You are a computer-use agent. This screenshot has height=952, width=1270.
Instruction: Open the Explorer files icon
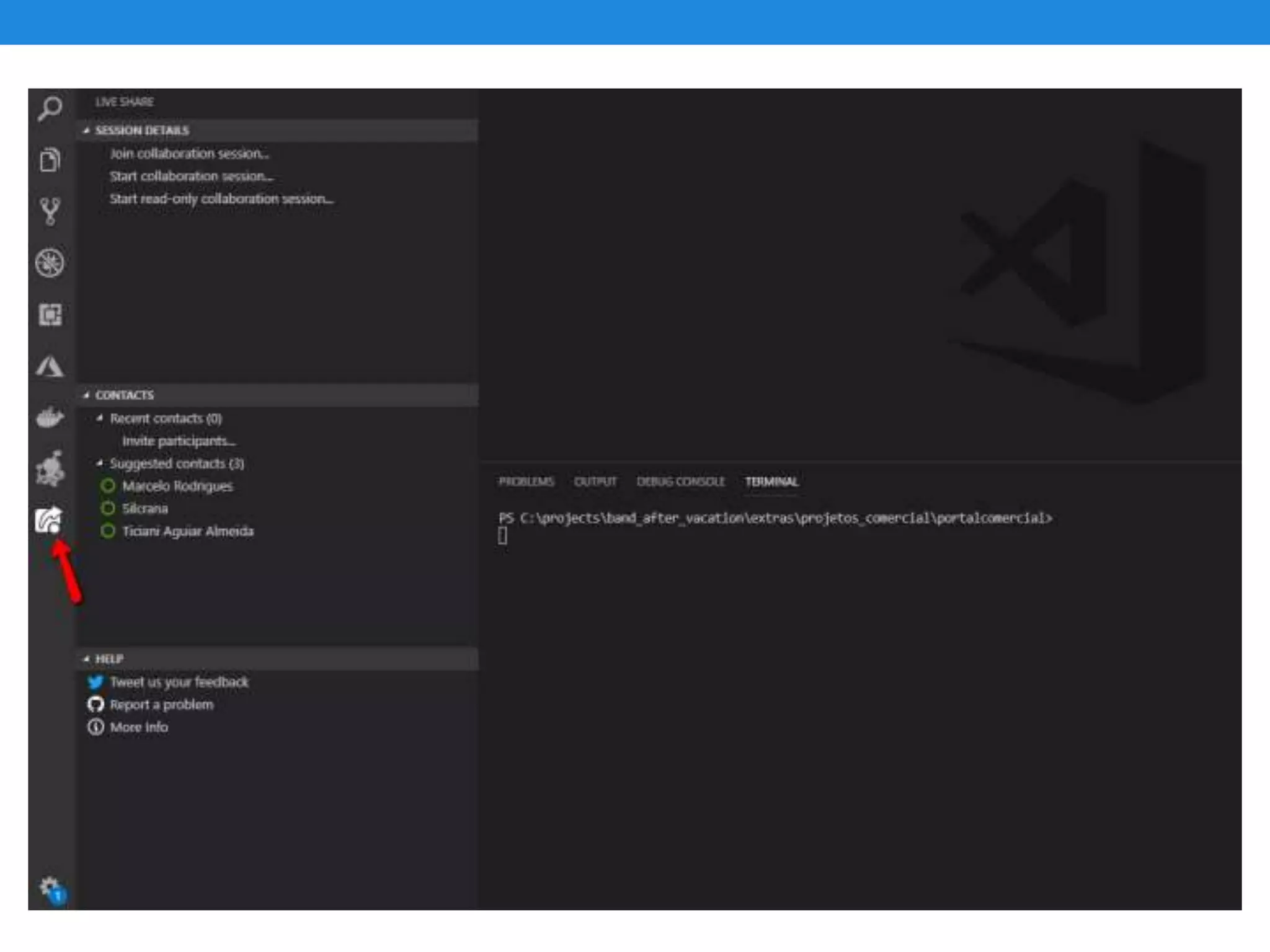[x=50, y=160]
